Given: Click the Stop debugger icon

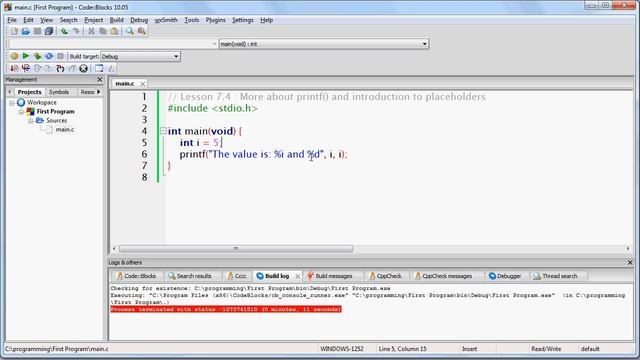Looking at the screenshot, I should tap(84, 69).
